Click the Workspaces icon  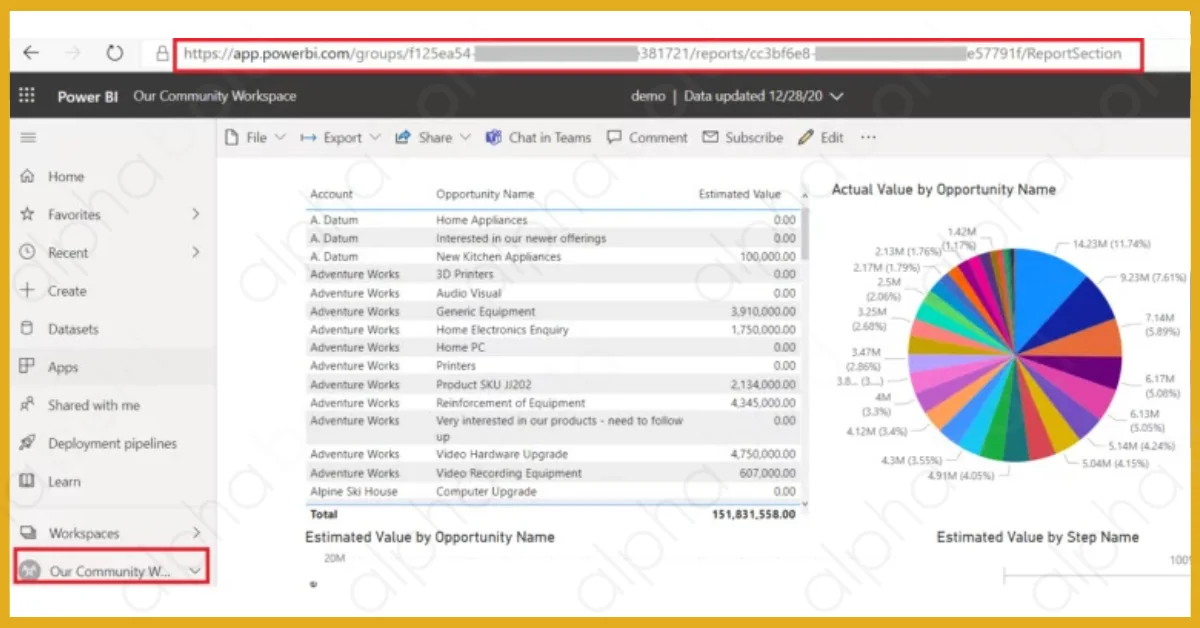tap(28, 534)
